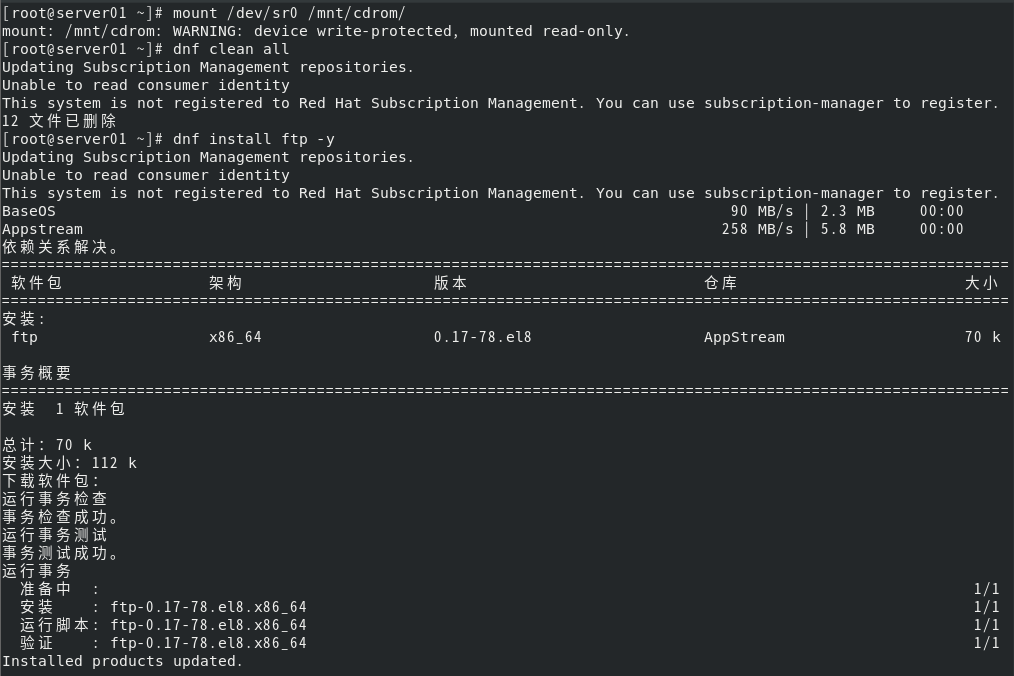Image resolution: width=1014 pixels, height=676 pixels.
Task: Click the '依赖关系解决。' text
Action: coord(61,247)
